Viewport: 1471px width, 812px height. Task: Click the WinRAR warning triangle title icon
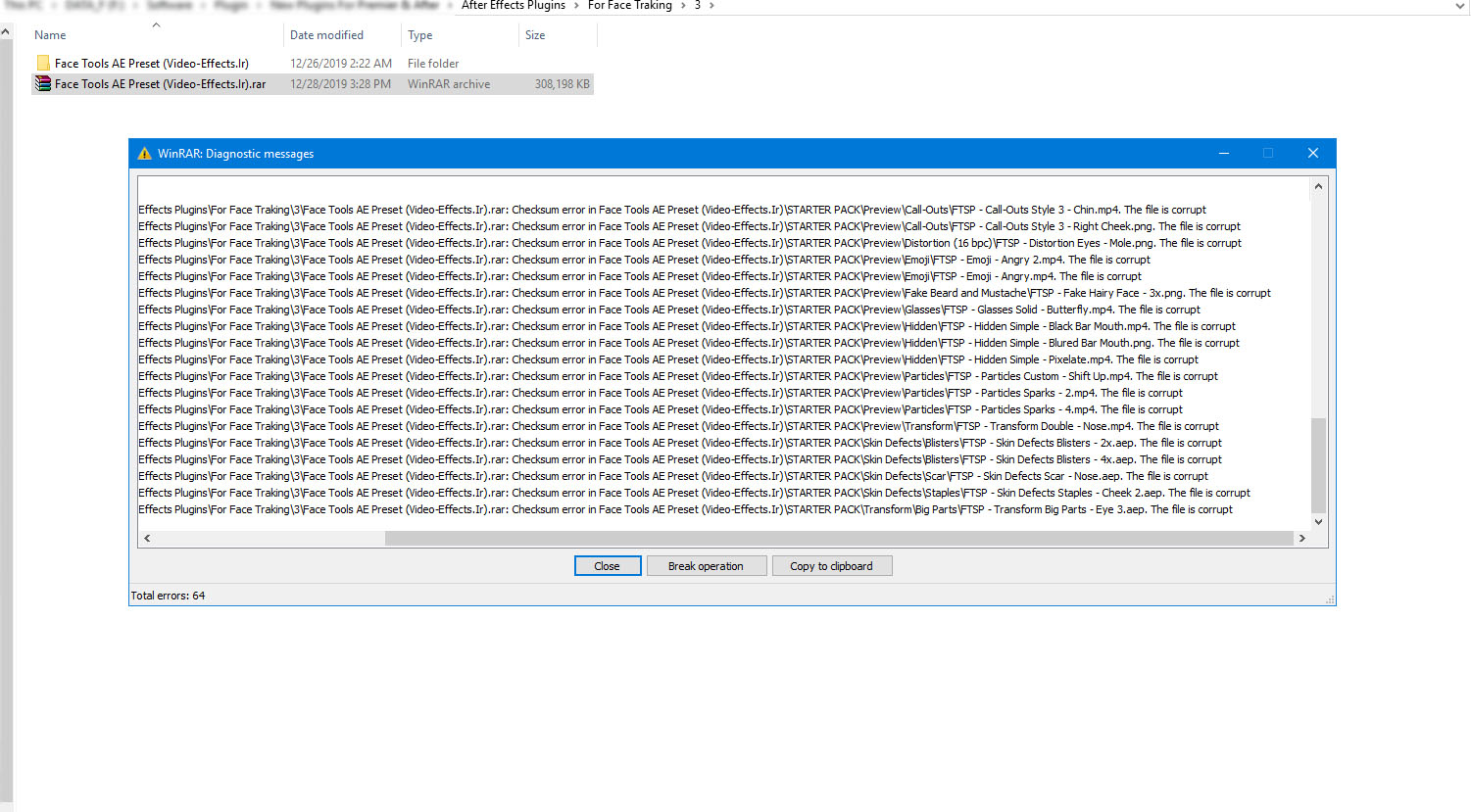(x=144, y=154)
